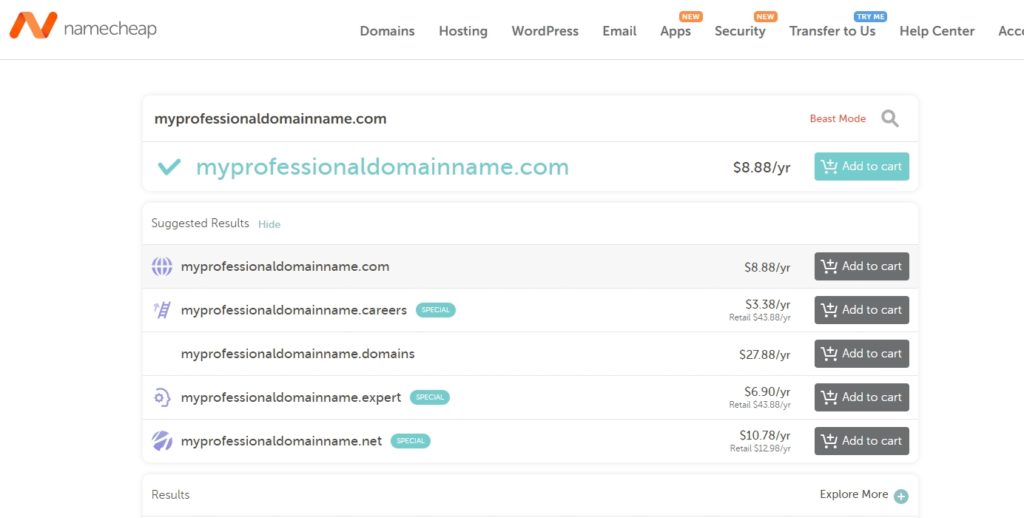The image size is (1024, 518).
Task: Open the Apps menu
Action: tap(675, 31)
